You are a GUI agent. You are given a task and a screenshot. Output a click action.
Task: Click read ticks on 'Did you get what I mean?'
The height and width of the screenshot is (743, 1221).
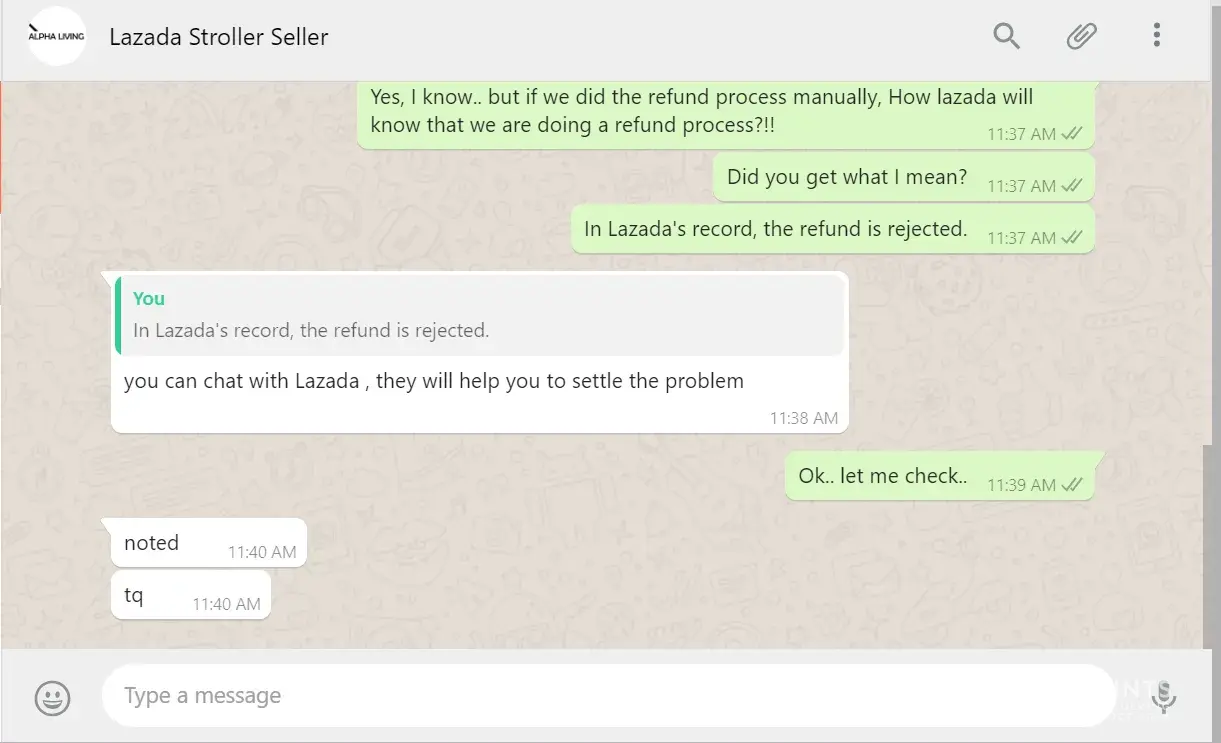pos(1072,186)
